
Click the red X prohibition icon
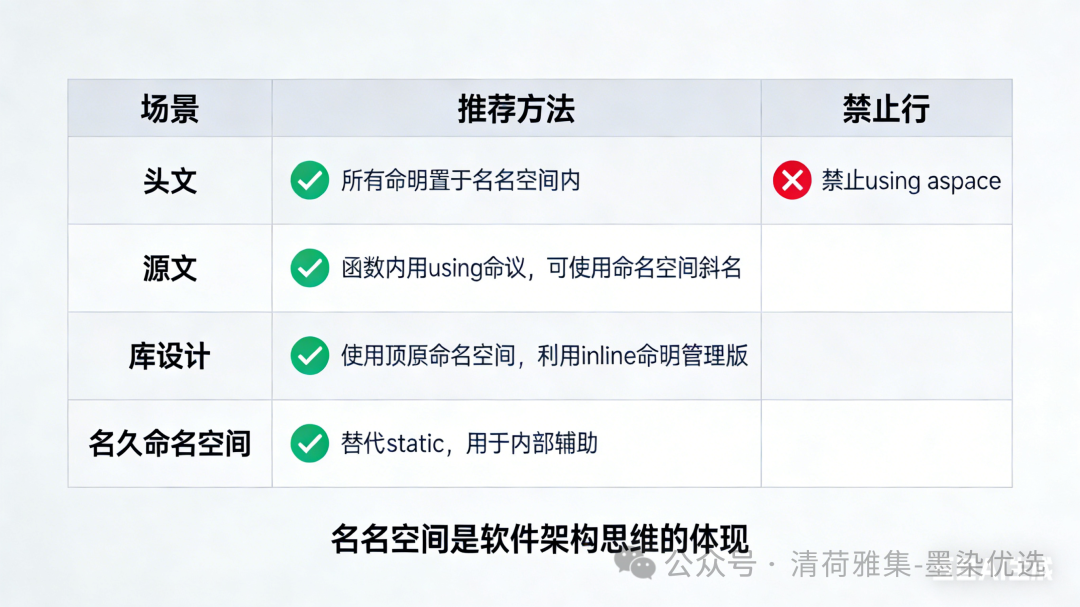coord(792,181)
